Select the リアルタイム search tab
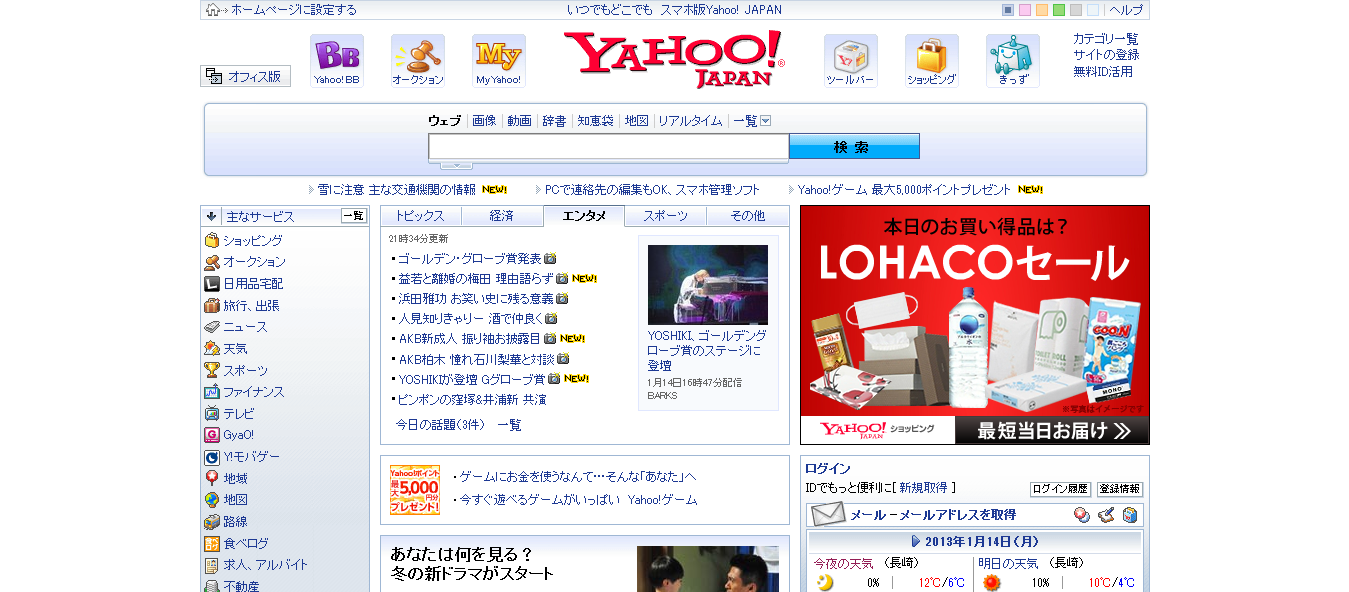 (x=690, y=121)
